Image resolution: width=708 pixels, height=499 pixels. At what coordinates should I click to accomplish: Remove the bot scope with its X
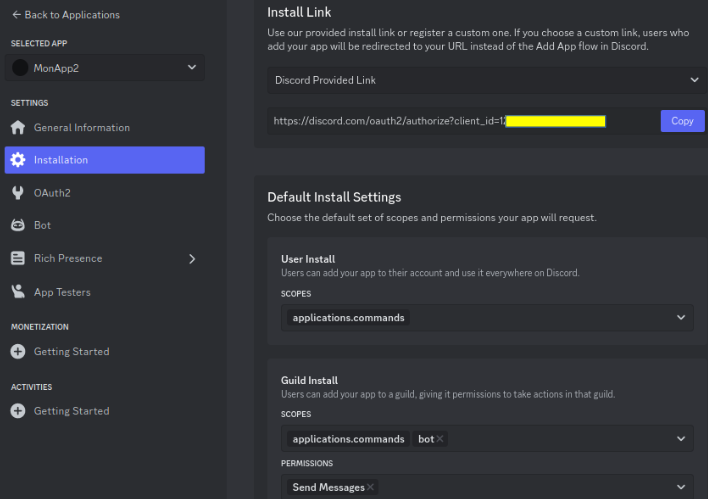coord(440,439)
